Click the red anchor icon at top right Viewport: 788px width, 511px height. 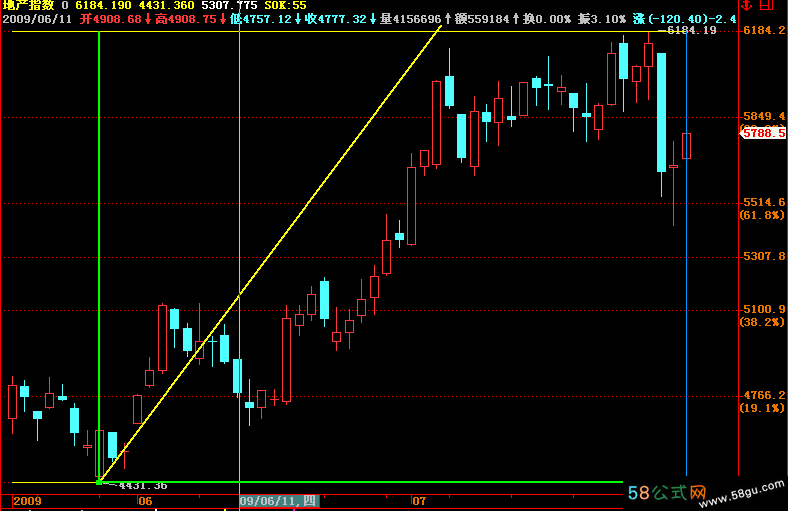coord(746,5)
